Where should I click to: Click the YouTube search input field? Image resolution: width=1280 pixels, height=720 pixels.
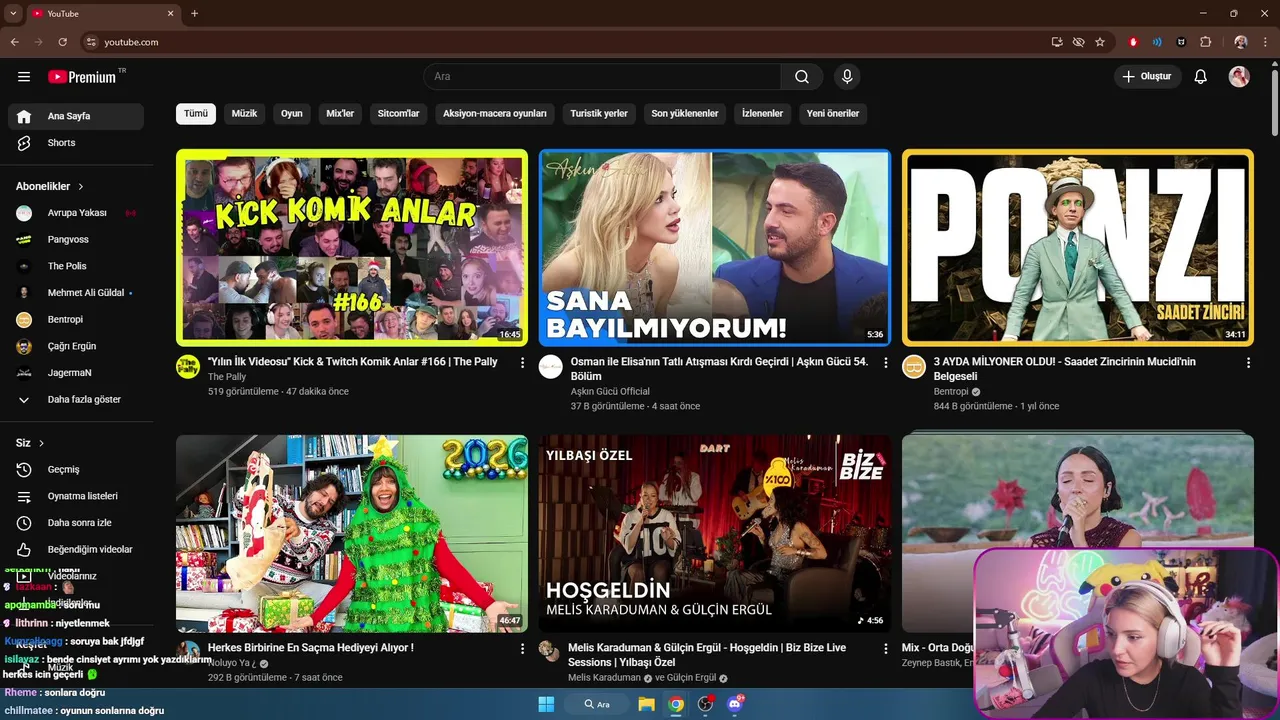602,77
